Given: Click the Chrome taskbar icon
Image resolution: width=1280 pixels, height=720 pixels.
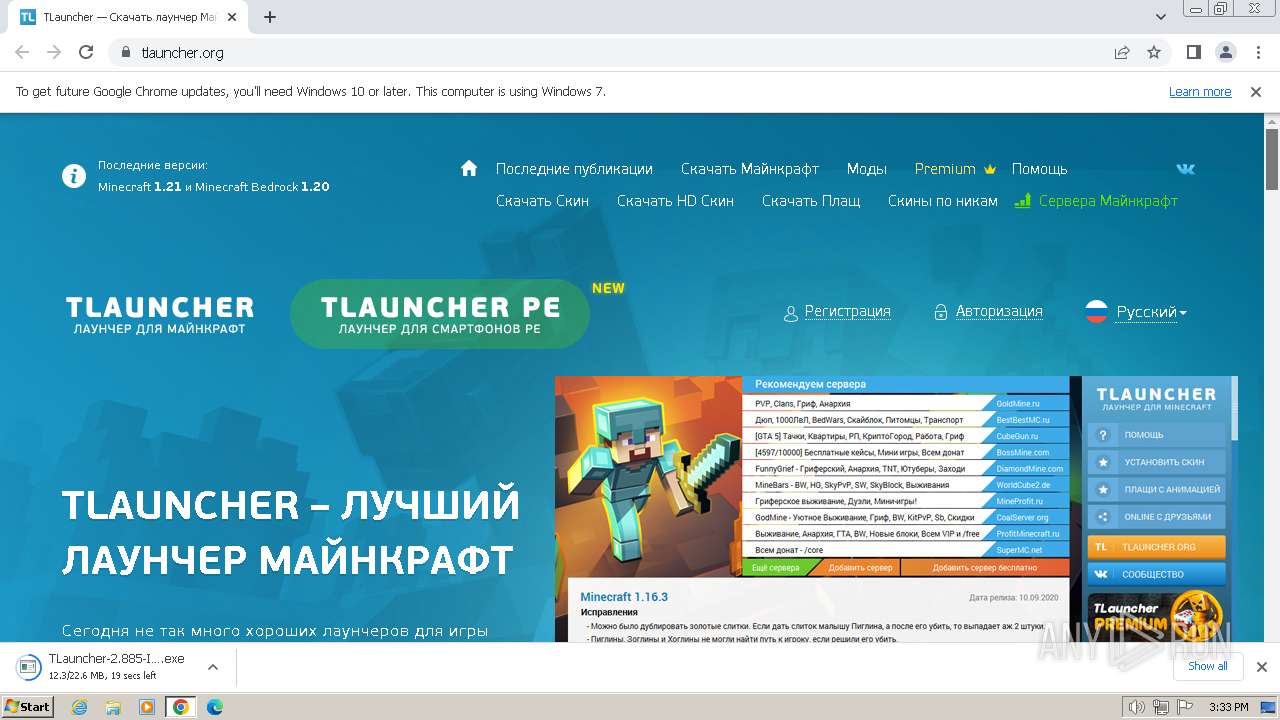Looking at the screenshot, I should pyautogui.click(x=180, y=707).
